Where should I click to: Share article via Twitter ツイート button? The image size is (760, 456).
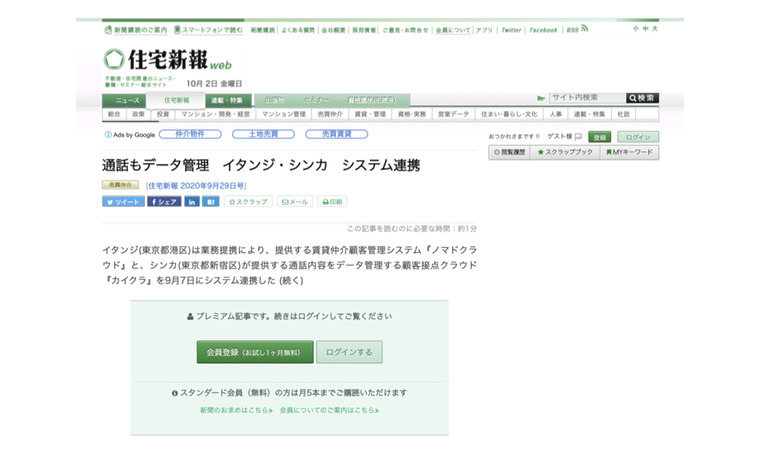coord(123,201)
